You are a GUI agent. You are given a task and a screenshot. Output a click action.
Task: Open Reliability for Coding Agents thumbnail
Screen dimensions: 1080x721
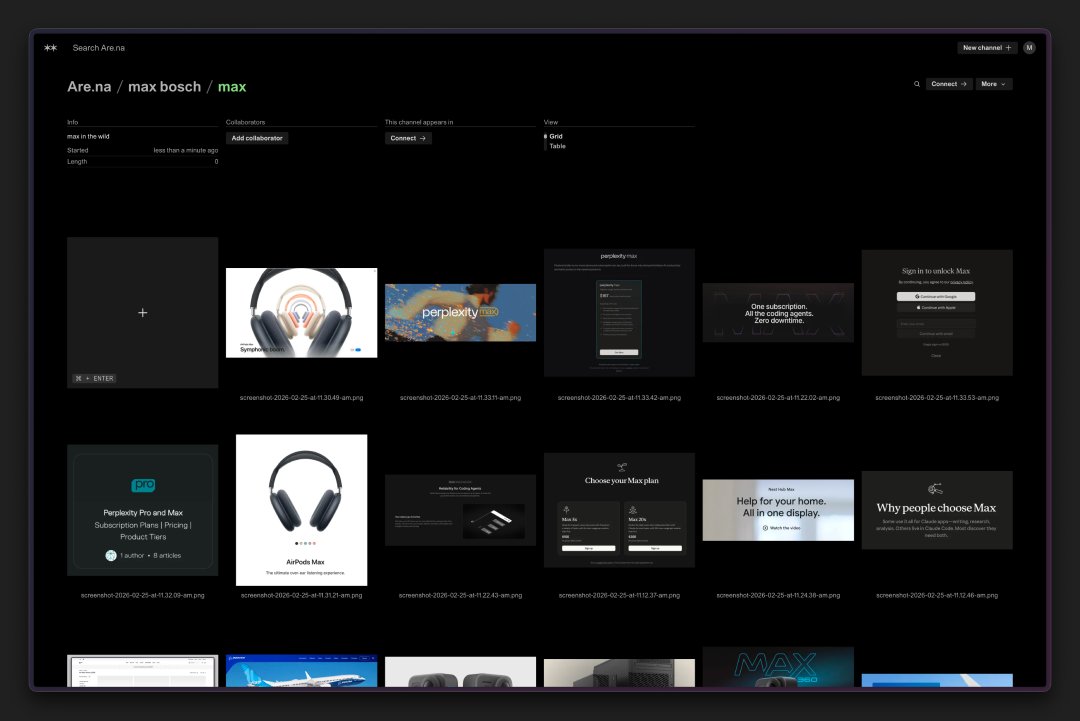coord(460,510)
